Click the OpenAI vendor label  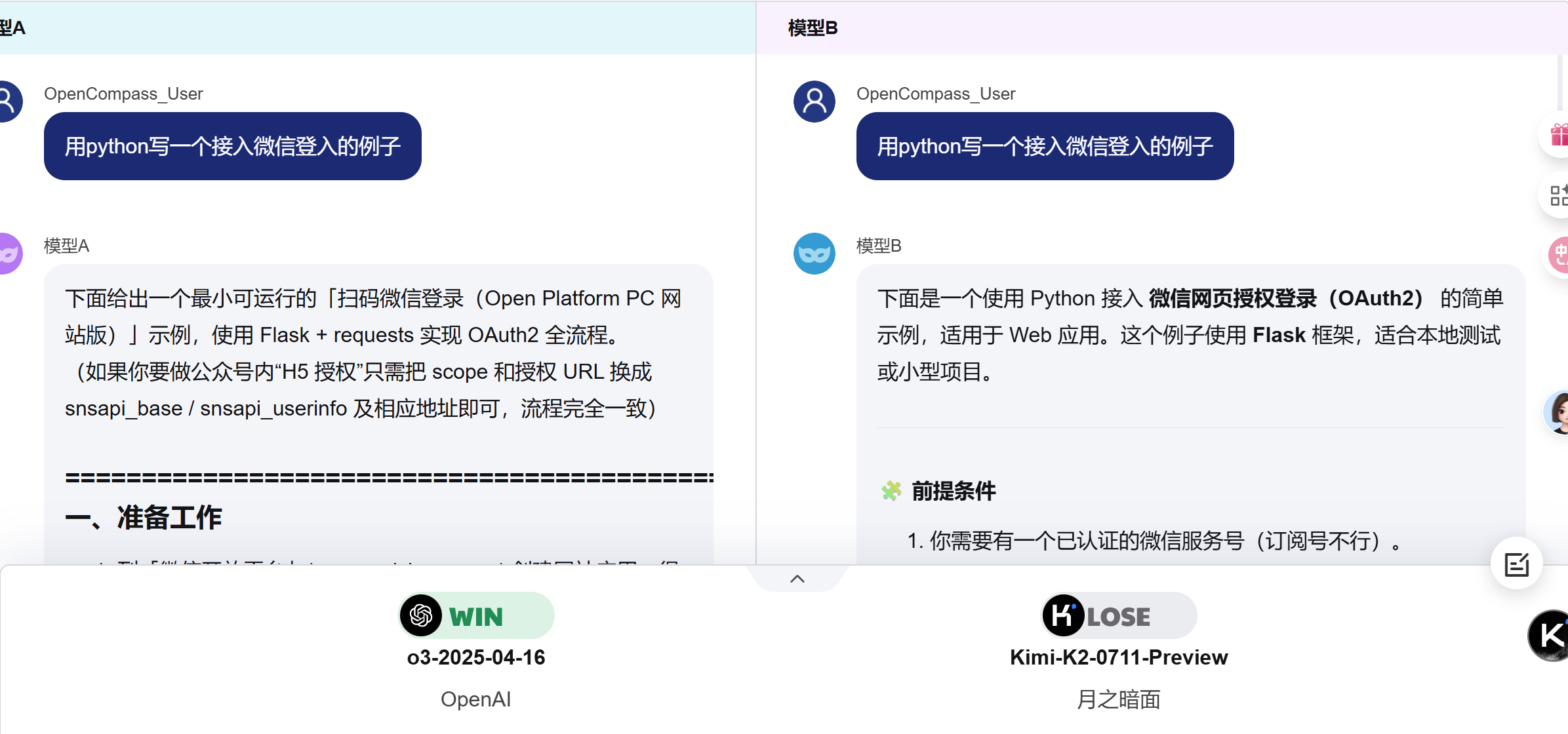(476, 699)
